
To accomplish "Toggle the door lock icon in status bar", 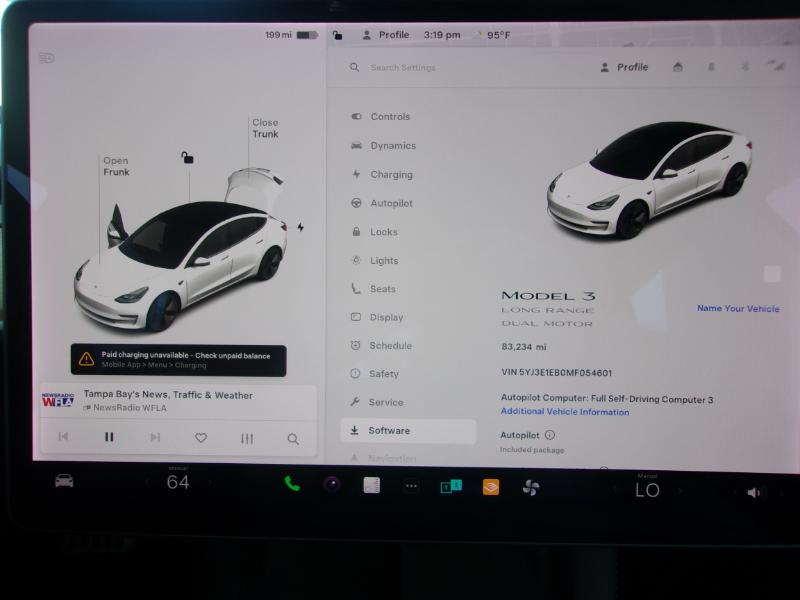I will (338, 35).
